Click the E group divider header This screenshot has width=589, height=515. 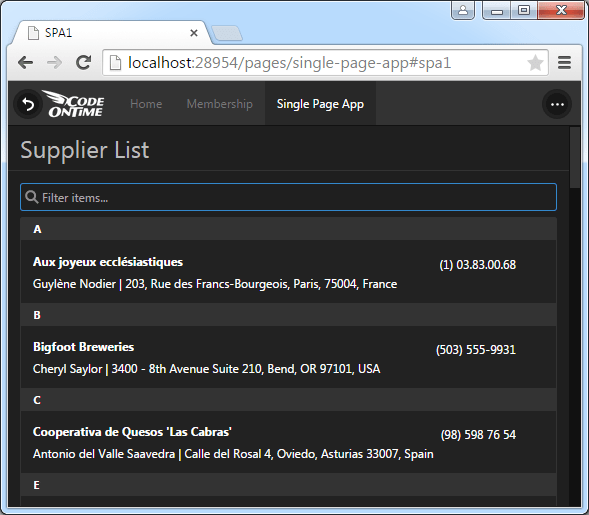point(288,485)
